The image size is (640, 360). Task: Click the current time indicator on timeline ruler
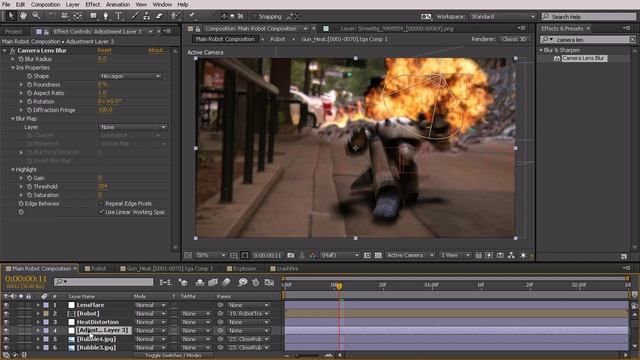(339, 286)
